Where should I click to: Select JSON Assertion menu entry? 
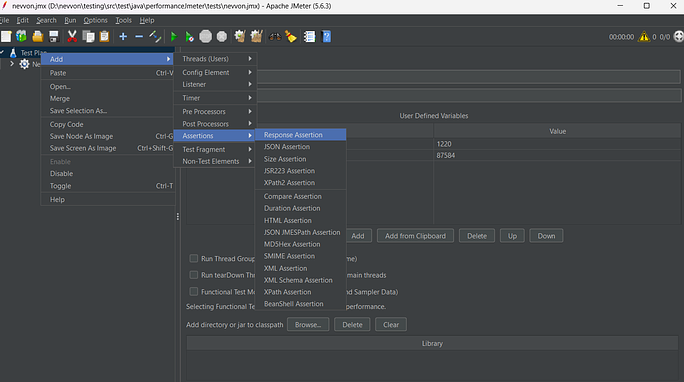(x=301, y=147)
